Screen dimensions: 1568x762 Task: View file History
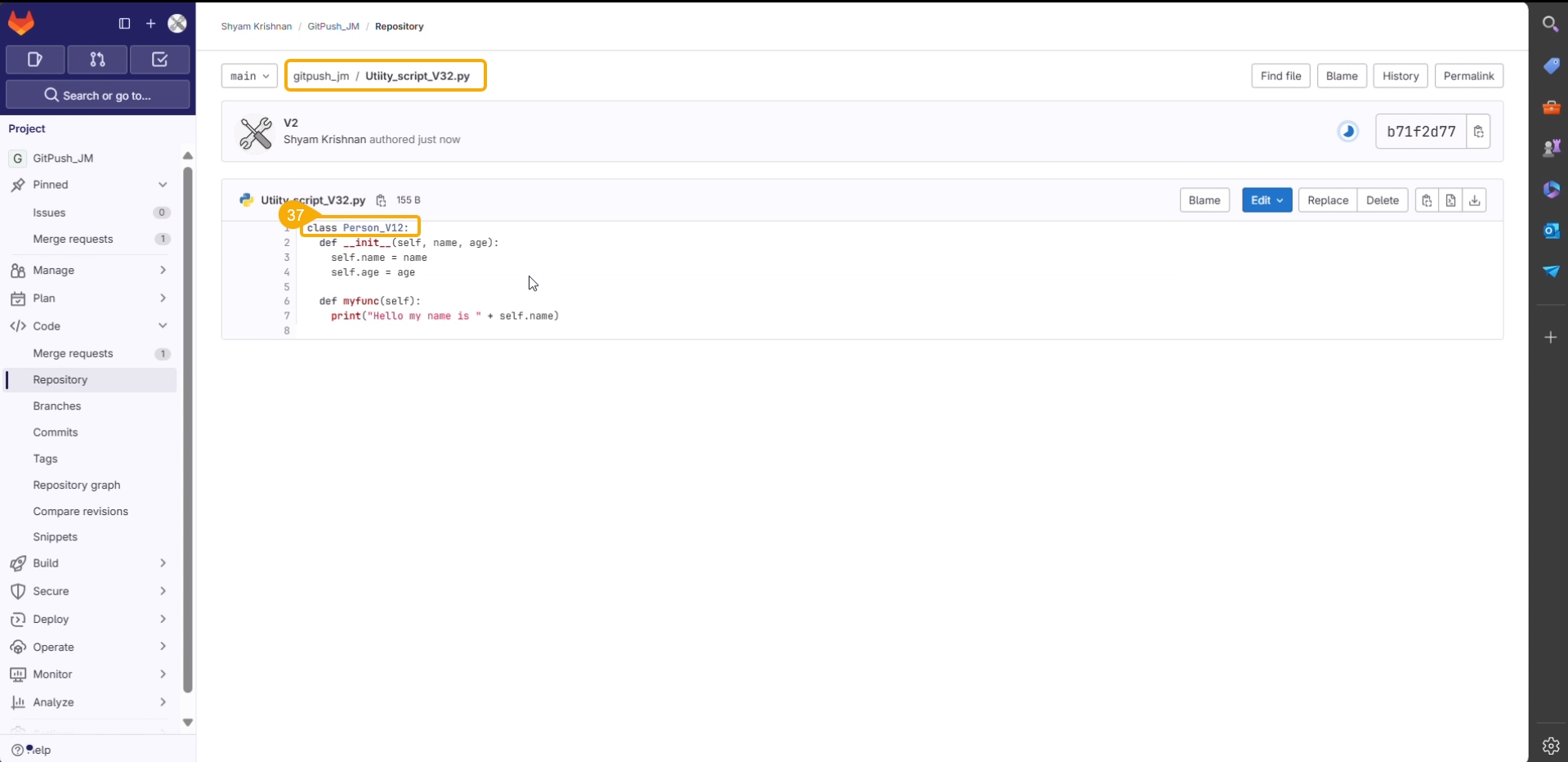point(1400,76)
